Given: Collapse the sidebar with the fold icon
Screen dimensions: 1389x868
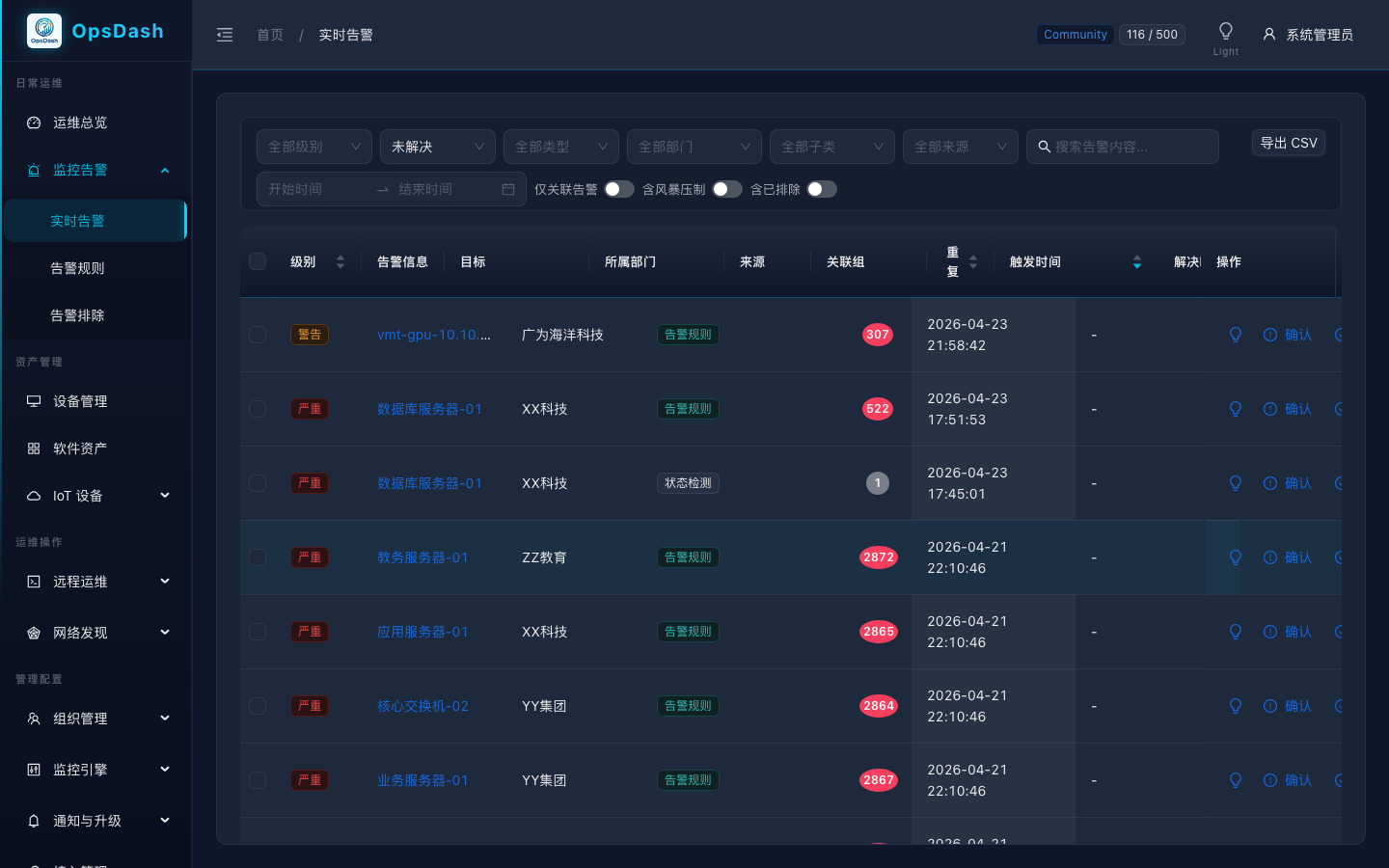Looking at the screenshot, I should tap(225, 35).
